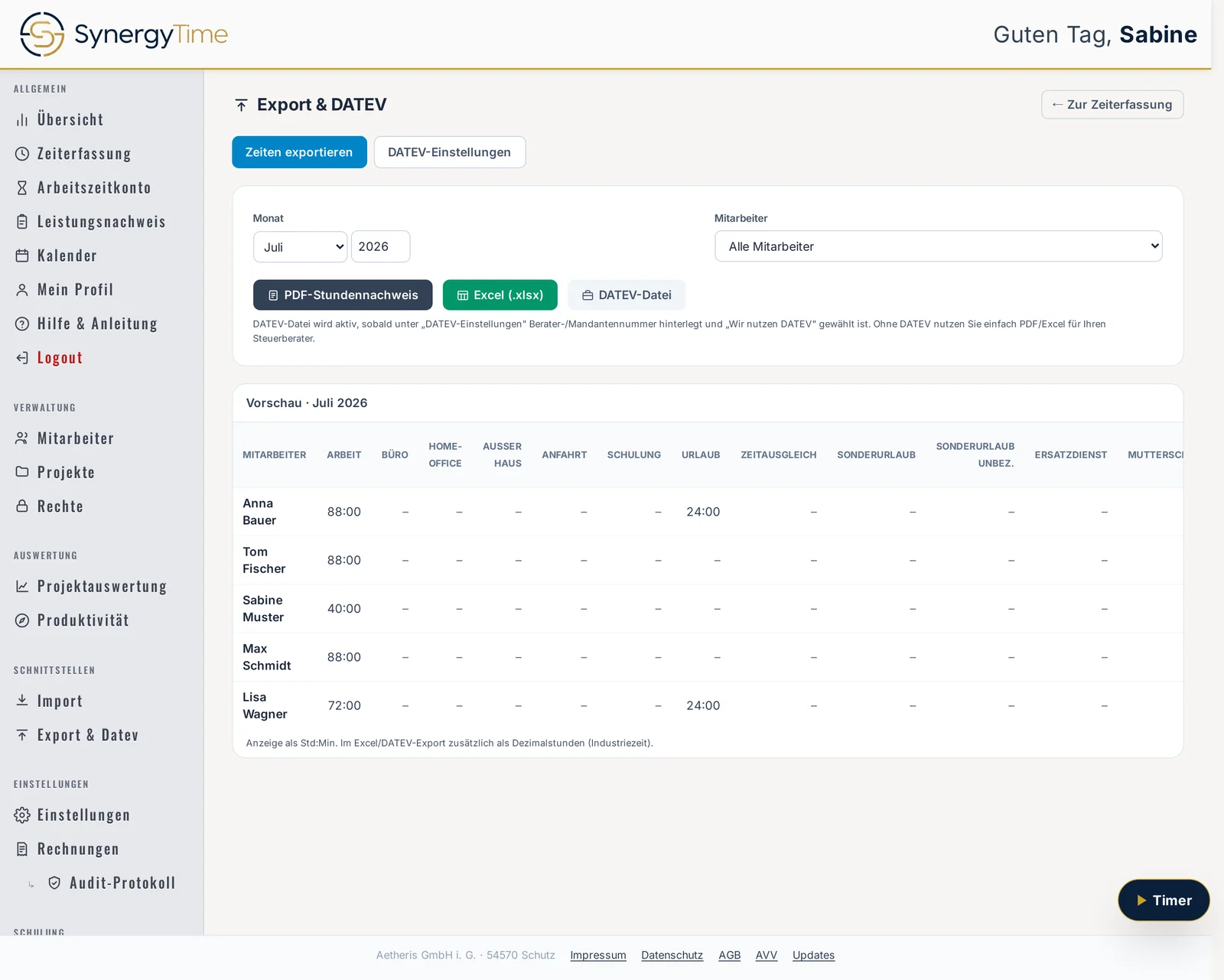The height and width of the screenshot is (980, 1224).
Task: Open Übersicht bar chart icon
Action: (22, 120)
